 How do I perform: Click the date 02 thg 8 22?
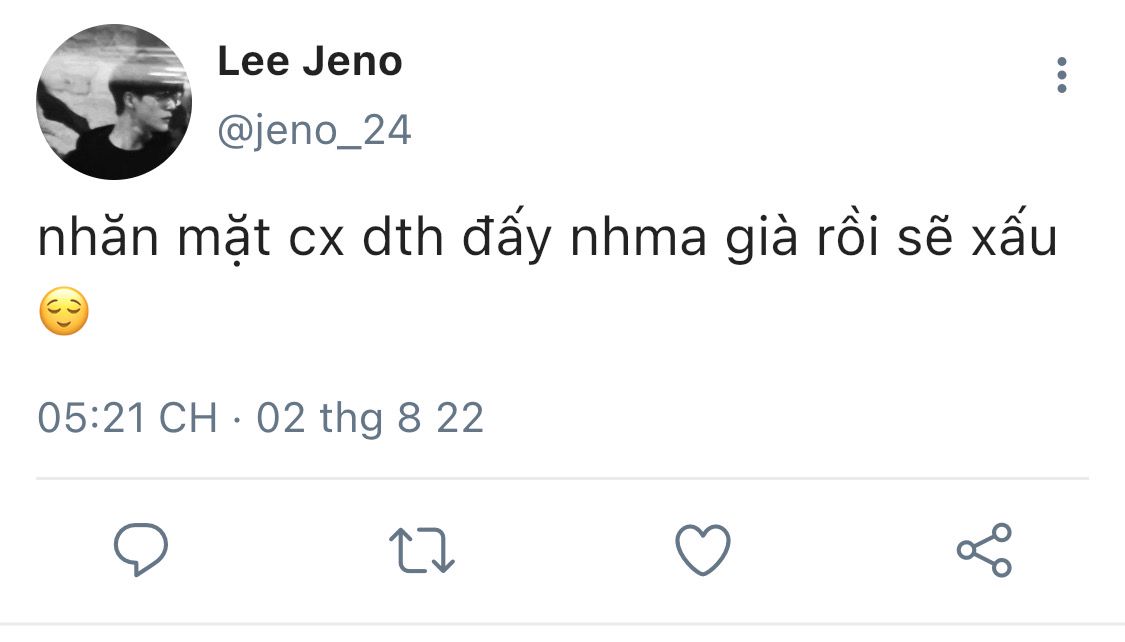point(370,417)
